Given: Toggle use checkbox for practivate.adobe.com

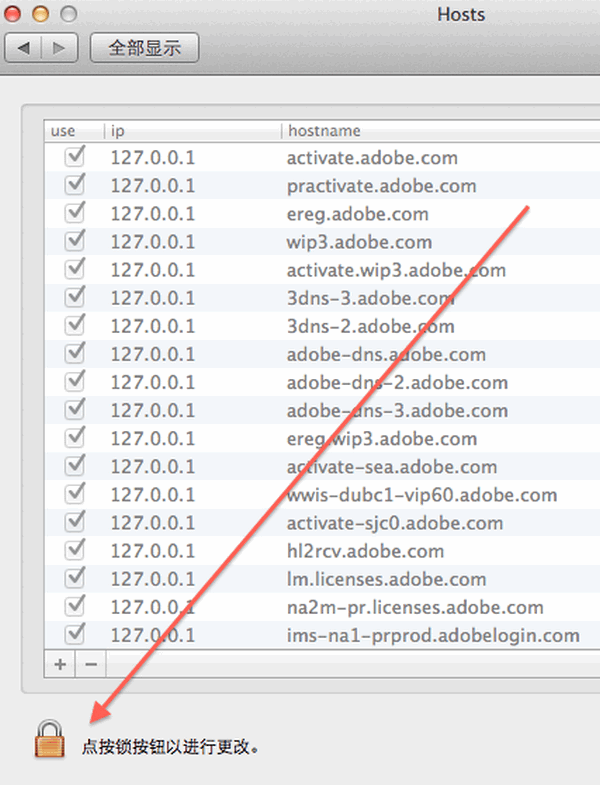Looking at the screenshot, I should 75,185.
